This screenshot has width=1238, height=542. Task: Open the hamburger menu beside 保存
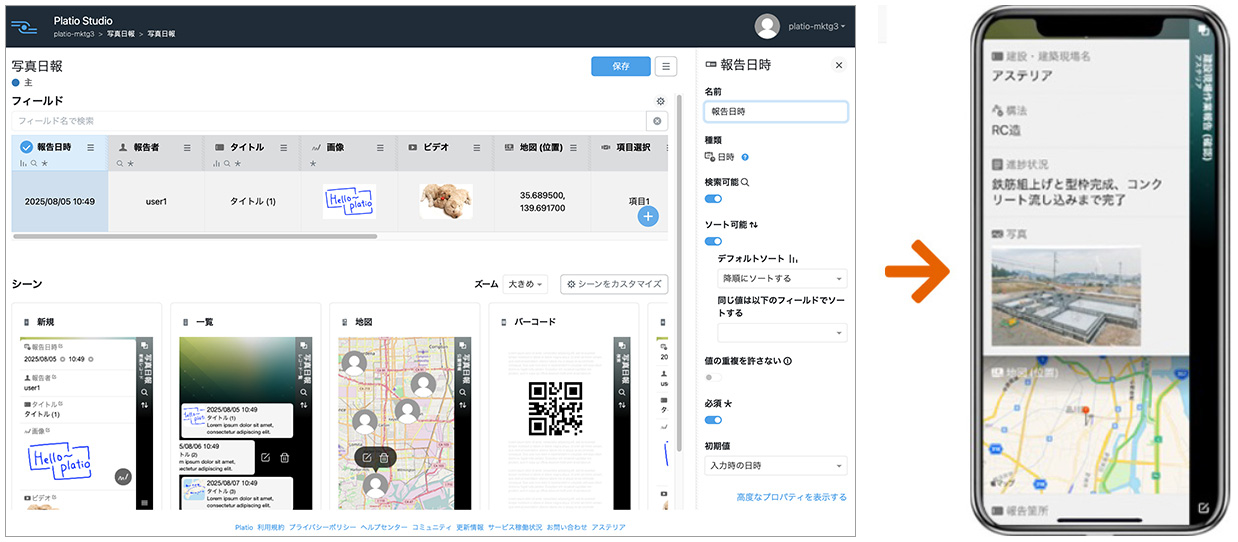pyautogui.click(x=665, y=66)
